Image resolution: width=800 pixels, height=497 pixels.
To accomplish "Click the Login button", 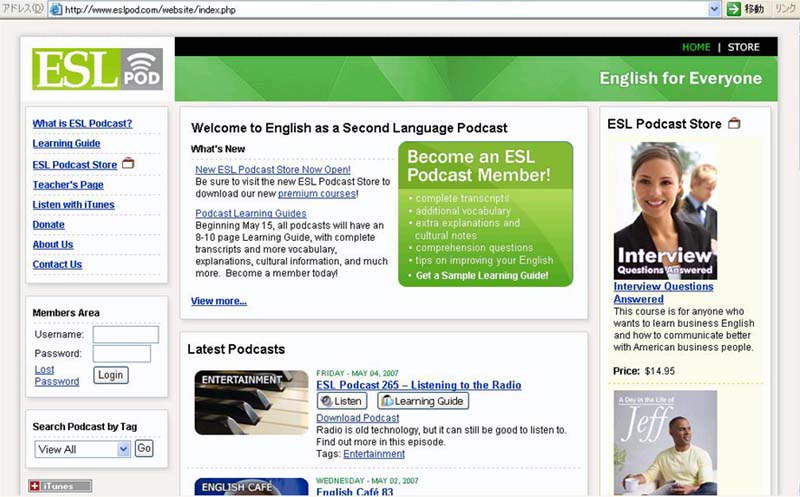I will click(x=111, y=375).
